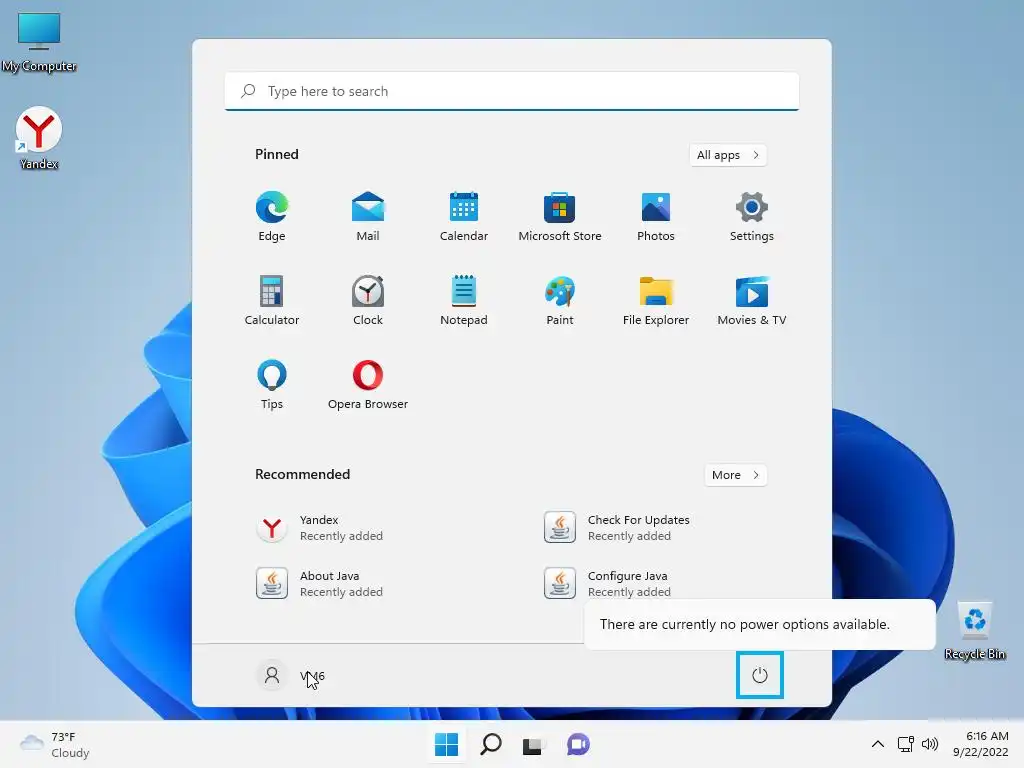Open taskbar Search

490,744
